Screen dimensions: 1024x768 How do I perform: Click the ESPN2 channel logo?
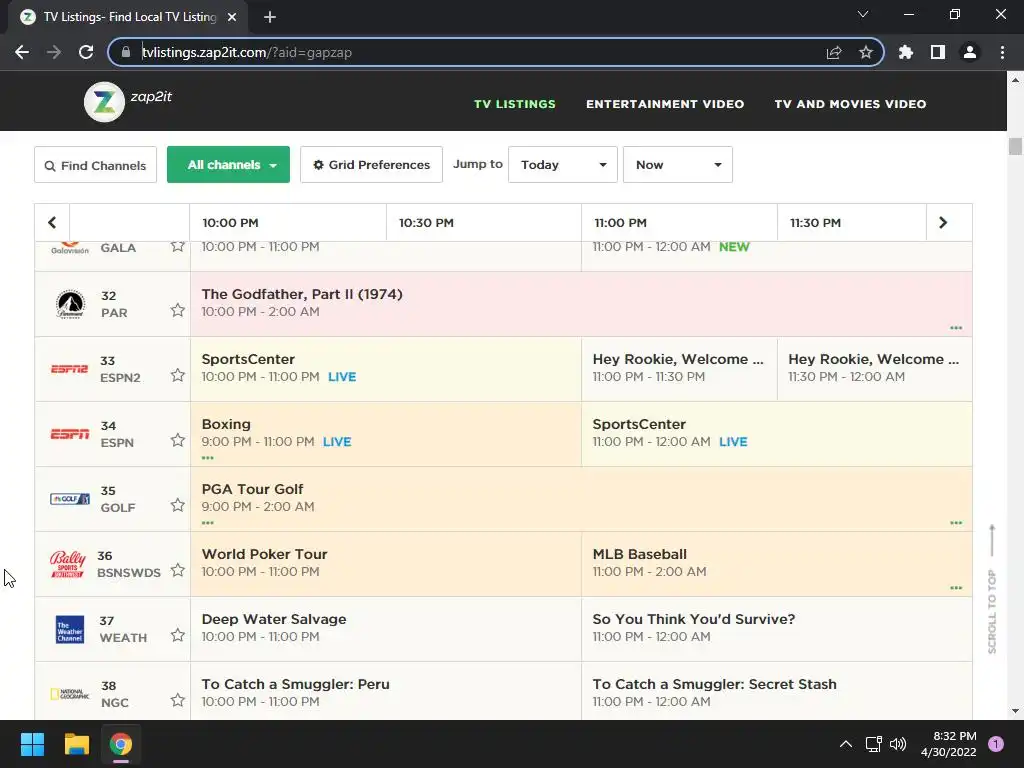tap(69, 369)
